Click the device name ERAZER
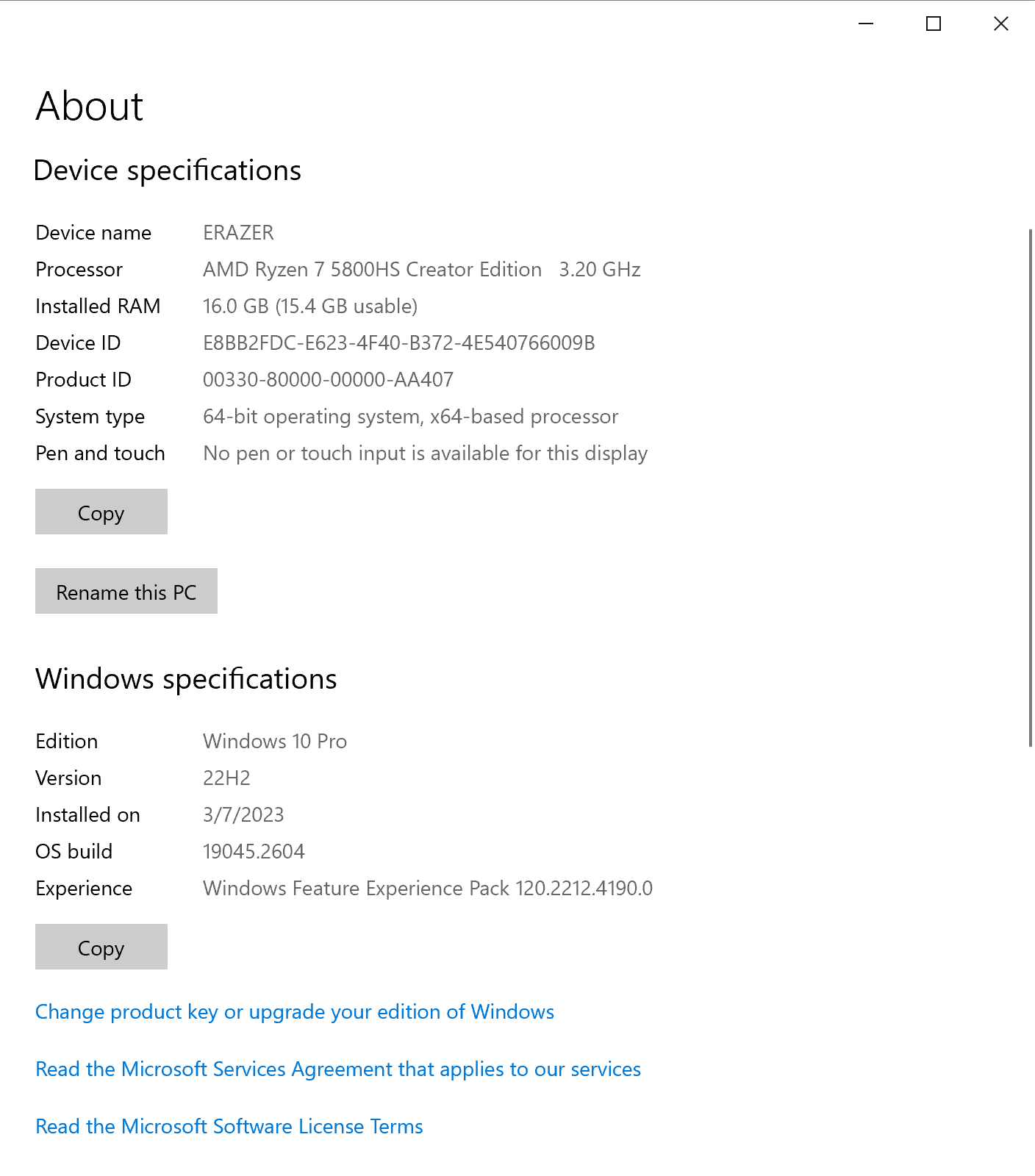 click(238, 233)
